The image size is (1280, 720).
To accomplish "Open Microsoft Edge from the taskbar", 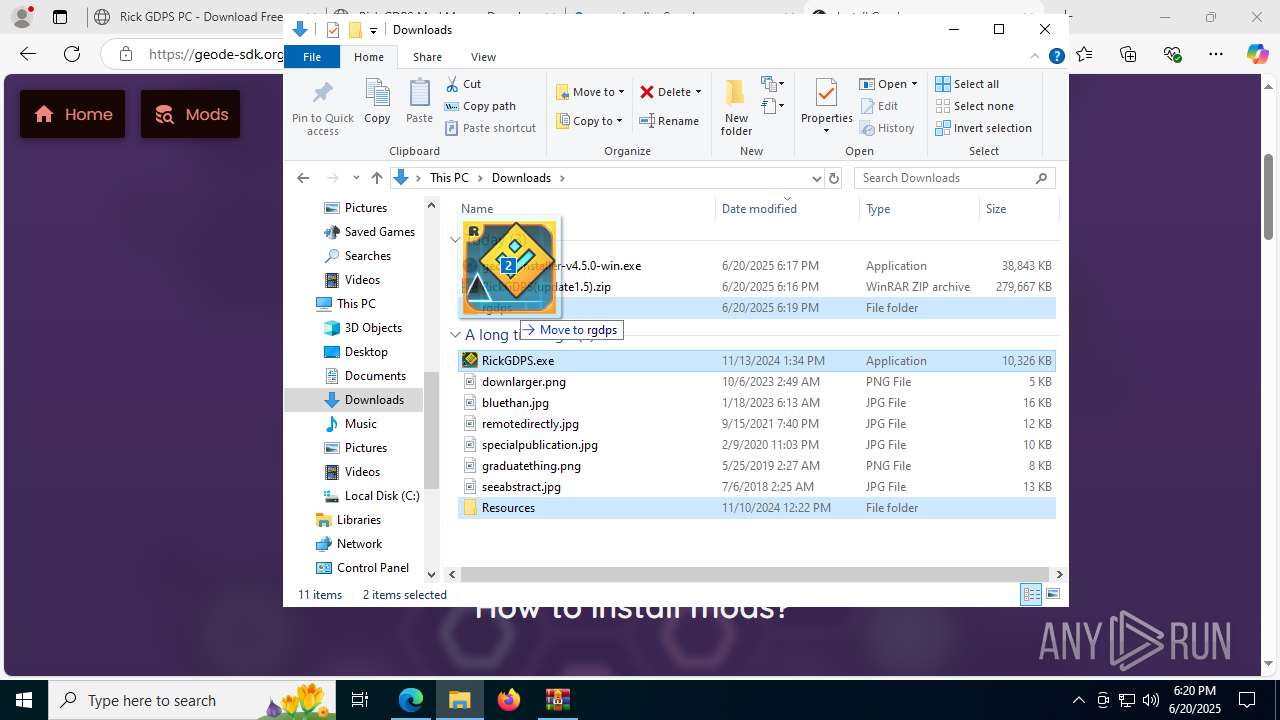I will tap(411, 700).
